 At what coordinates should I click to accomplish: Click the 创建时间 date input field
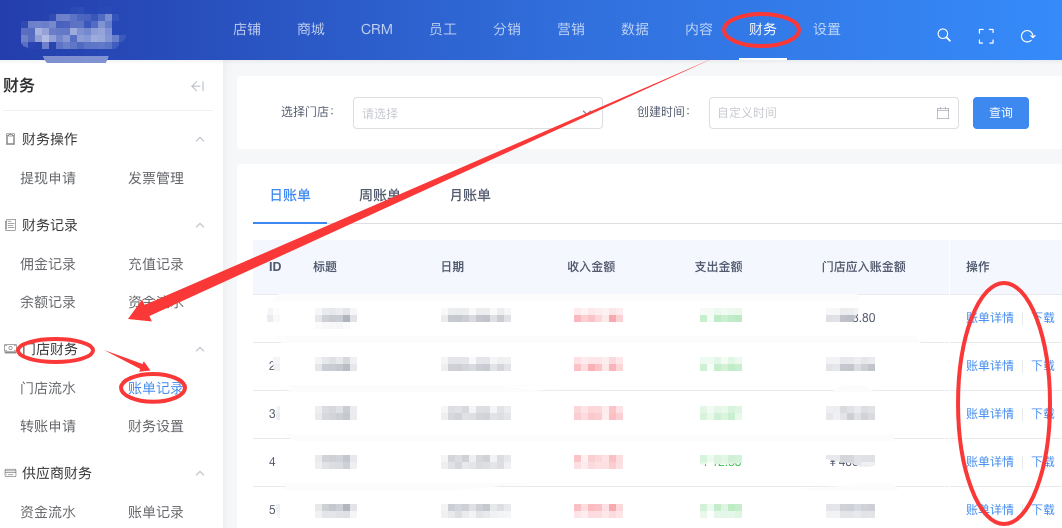pyautogui.click(x=820, y=113)
